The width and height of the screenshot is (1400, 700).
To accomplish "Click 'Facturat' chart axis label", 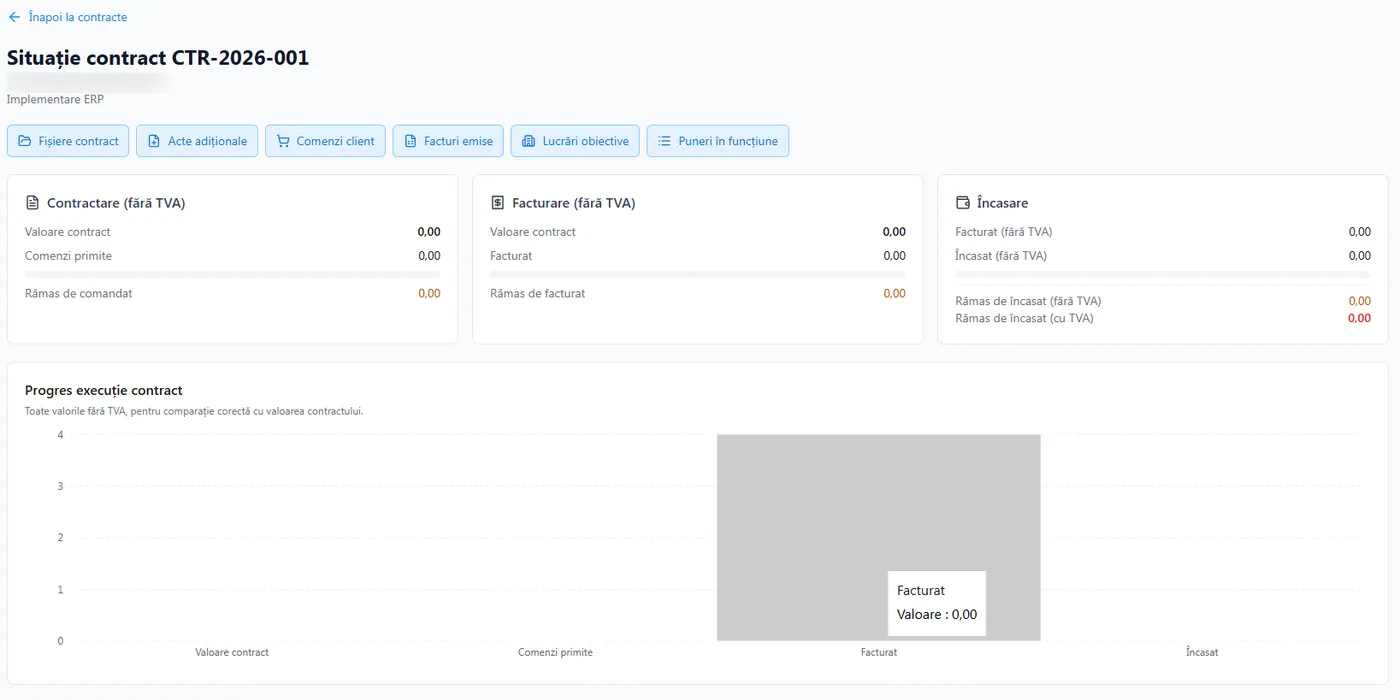I will (x=879, y=652).
